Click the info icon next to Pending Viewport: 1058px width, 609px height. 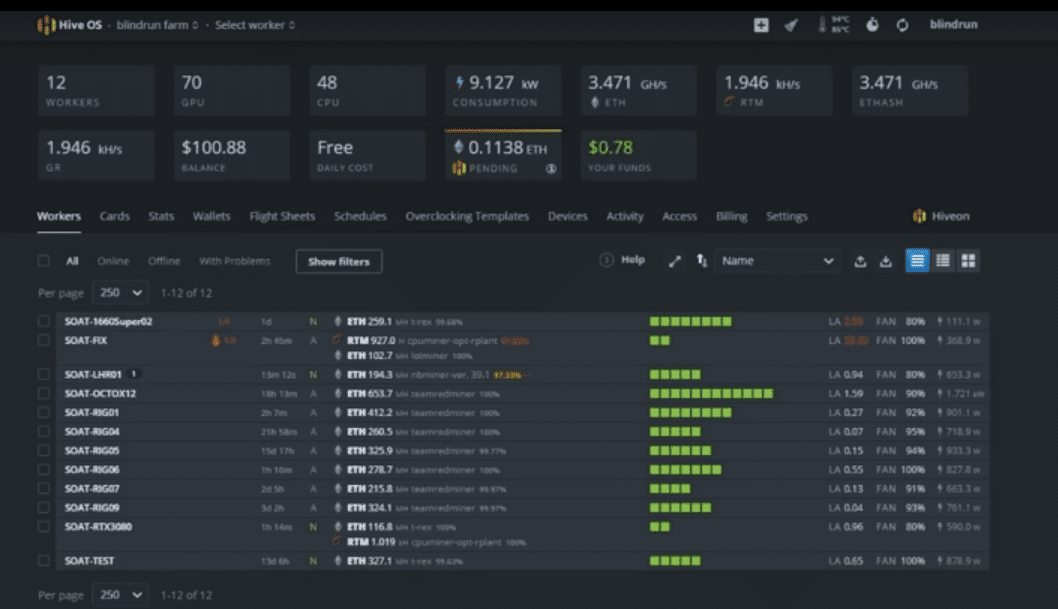click(551, 169)
